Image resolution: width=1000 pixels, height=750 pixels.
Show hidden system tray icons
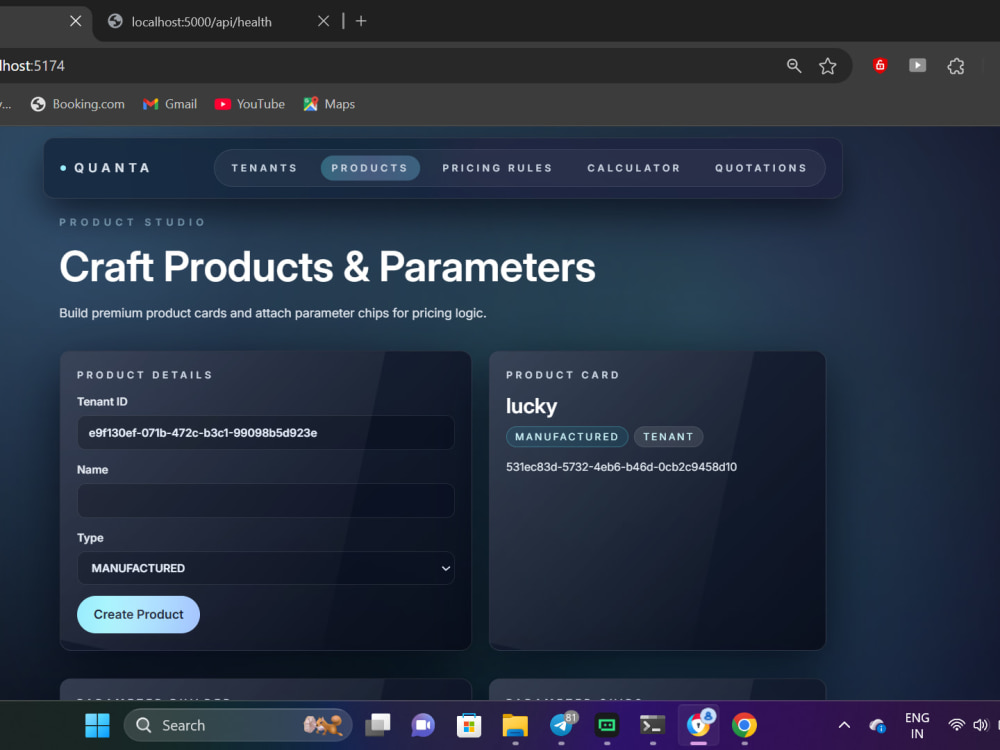(x=844, y=725)
